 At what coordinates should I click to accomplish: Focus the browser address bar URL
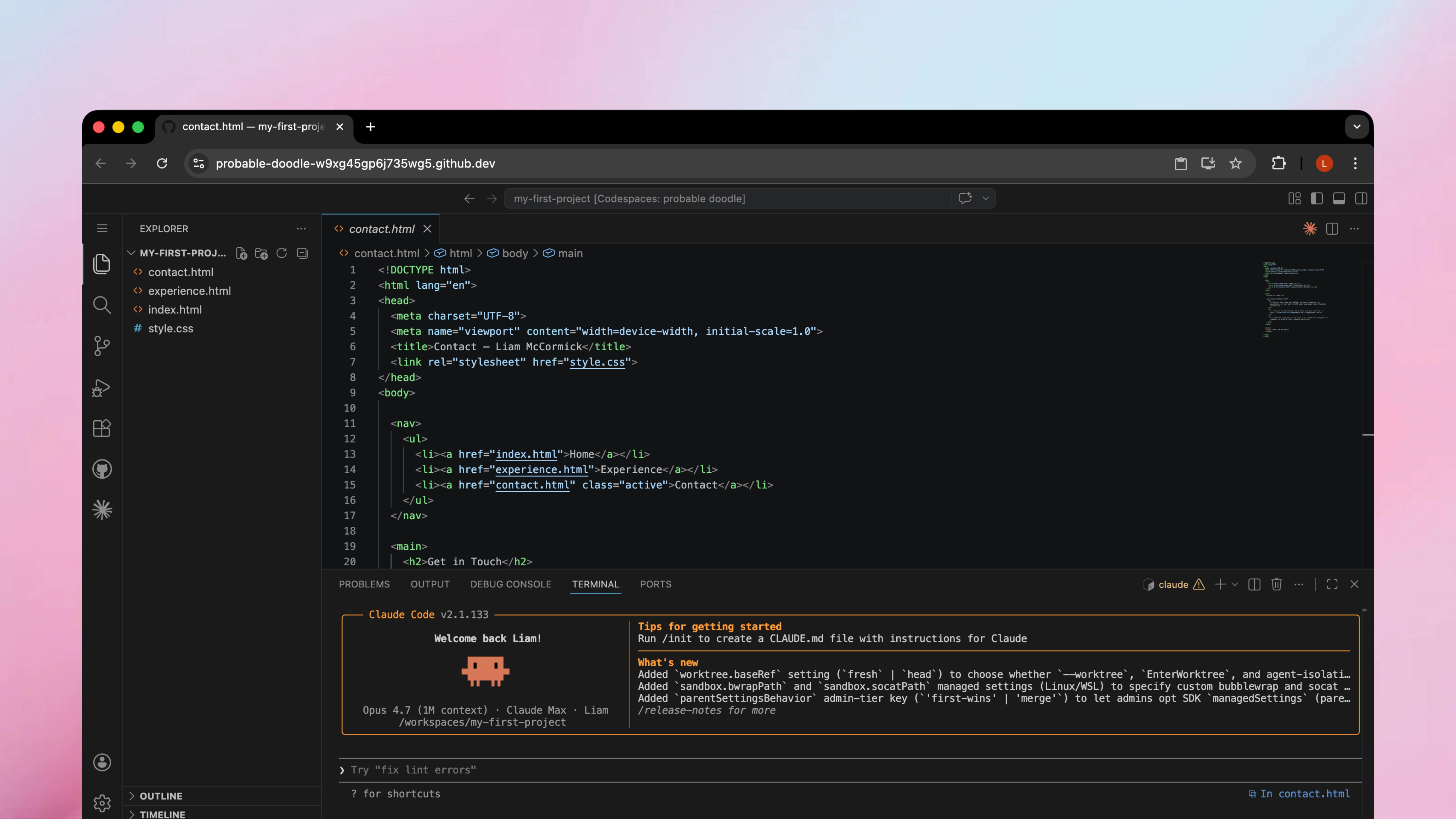pyautogui.click(x=355, y=163)
